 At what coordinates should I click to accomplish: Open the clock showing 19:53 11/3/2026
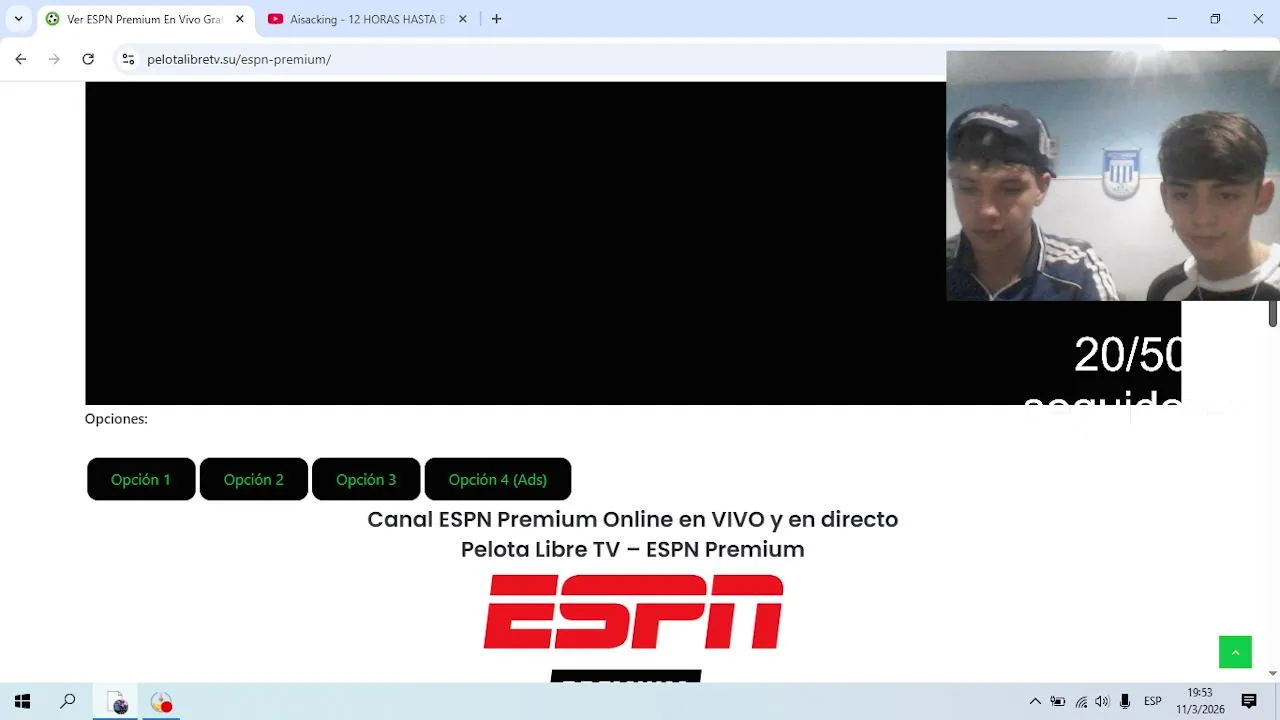point(1200,701)
